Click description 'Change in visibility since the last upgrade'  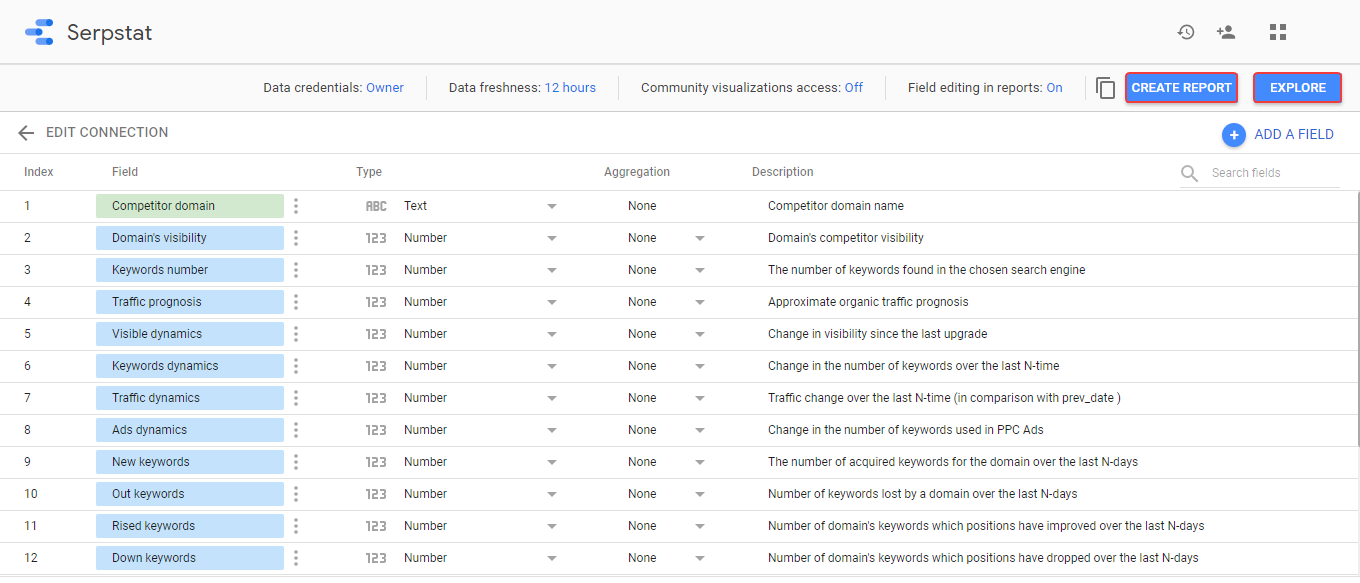point(878,334)
